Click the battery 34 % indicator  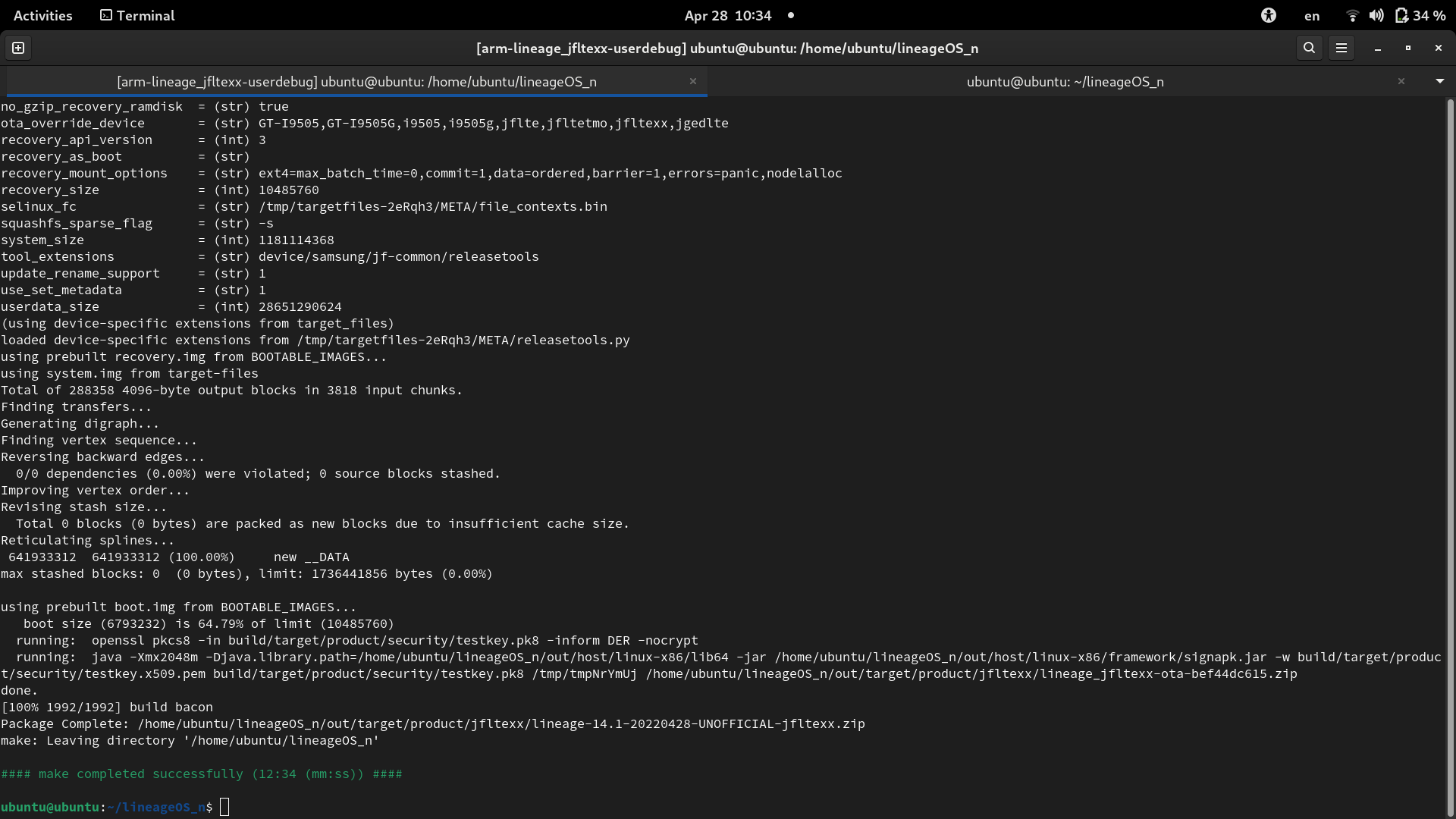[1420, 15]
